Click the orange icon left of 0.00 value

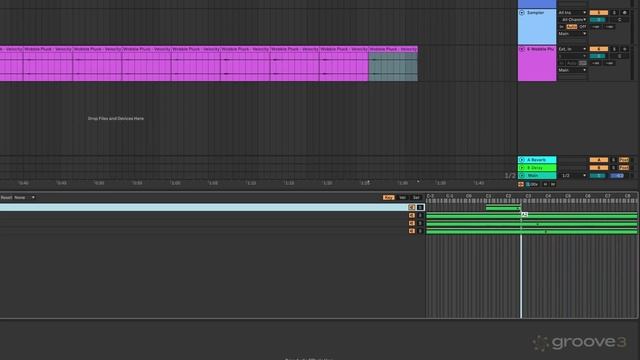[x=521, y=184]
